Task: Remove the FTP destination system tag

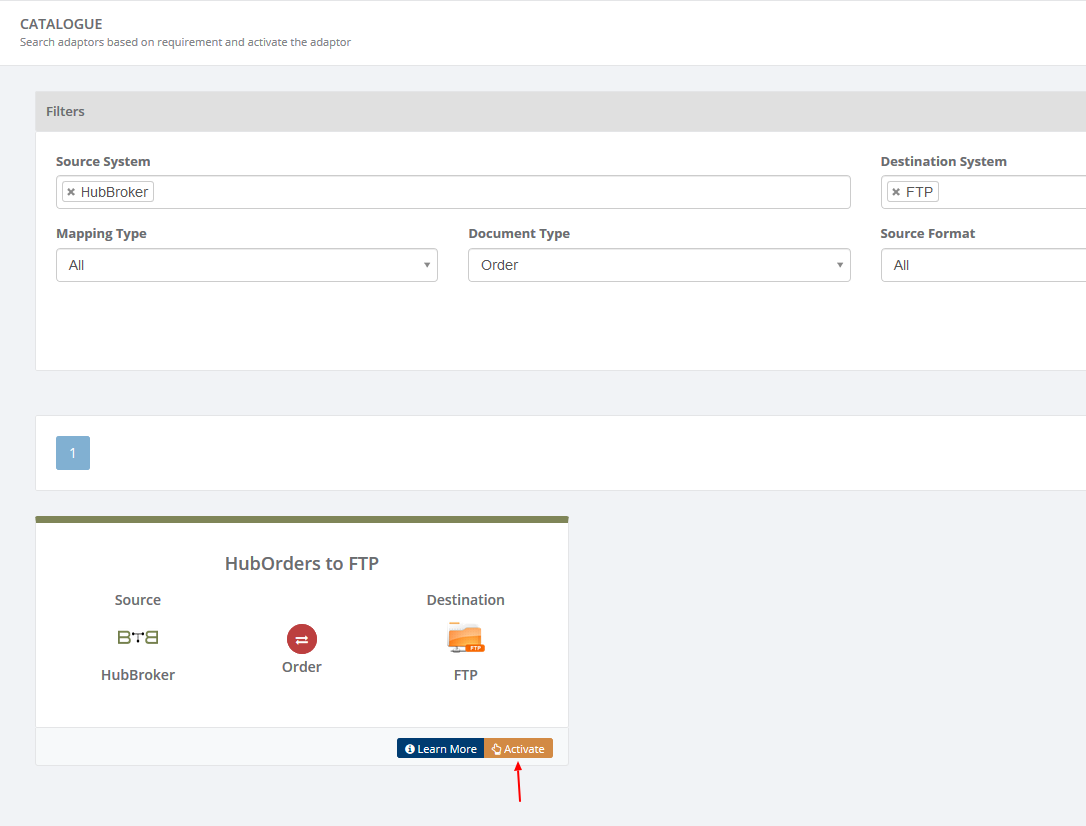Action: click(x=896, y=192)
